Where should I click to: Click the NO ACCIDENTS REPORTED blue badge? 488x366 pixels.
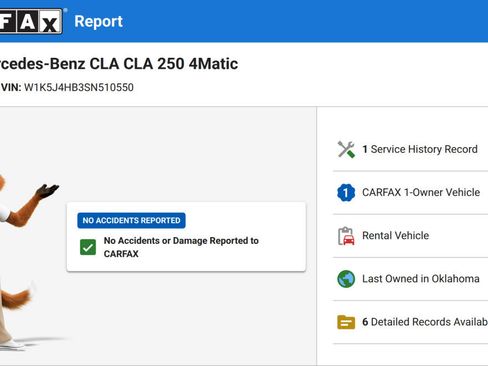pyautogui.click(x=131, y=220)
